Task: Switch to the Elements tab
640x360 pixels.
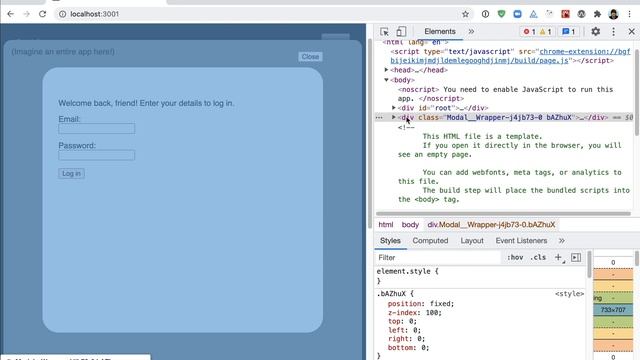Action: (440, 31)
